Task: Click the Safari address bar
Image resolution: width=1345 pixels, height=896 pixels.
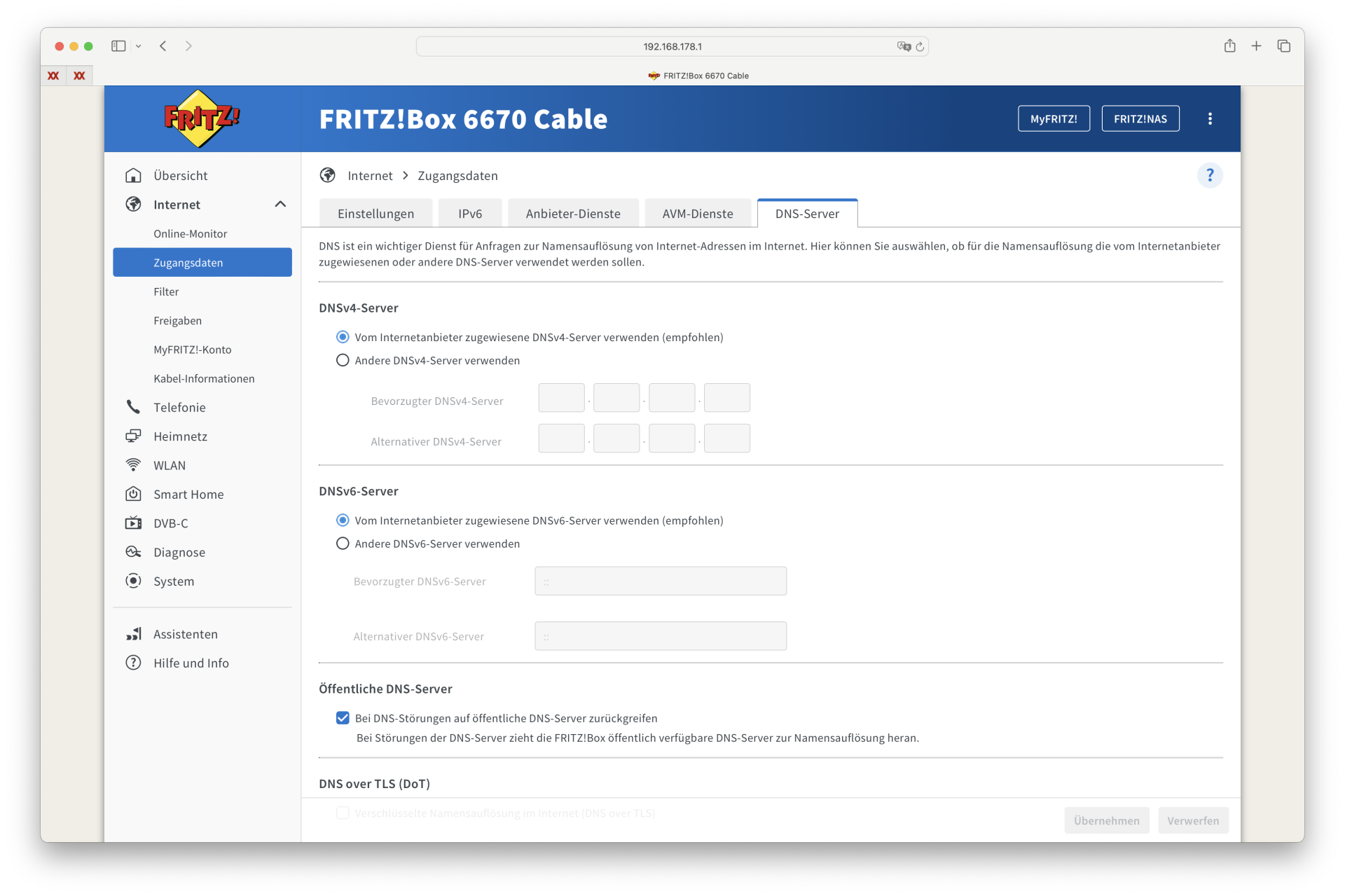Action: pos(672,47)
